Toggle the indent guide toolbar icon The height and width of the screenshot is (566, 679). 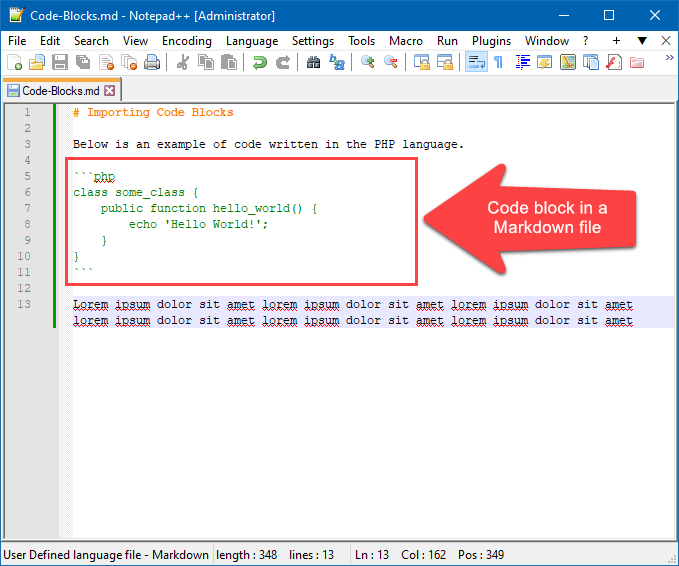click(523, 62)
